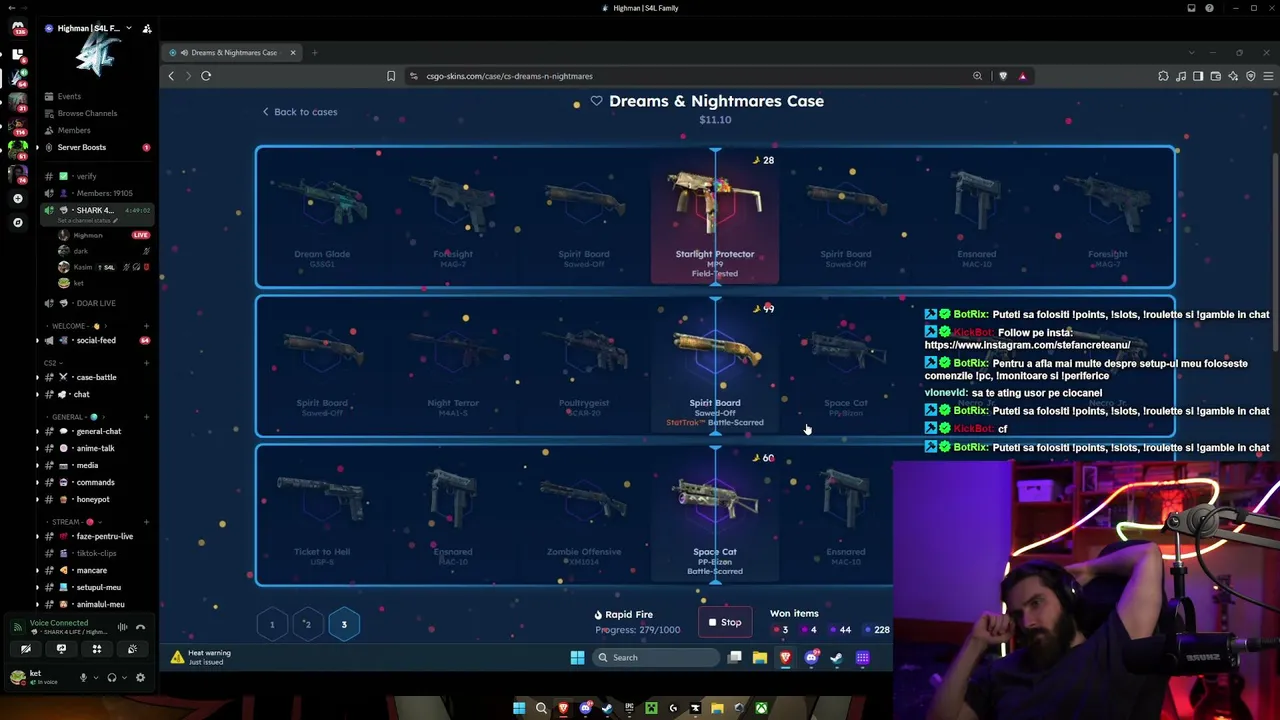The image size is (1280, 720).
Task: Select case count button 3
Action: click(344, 624)
